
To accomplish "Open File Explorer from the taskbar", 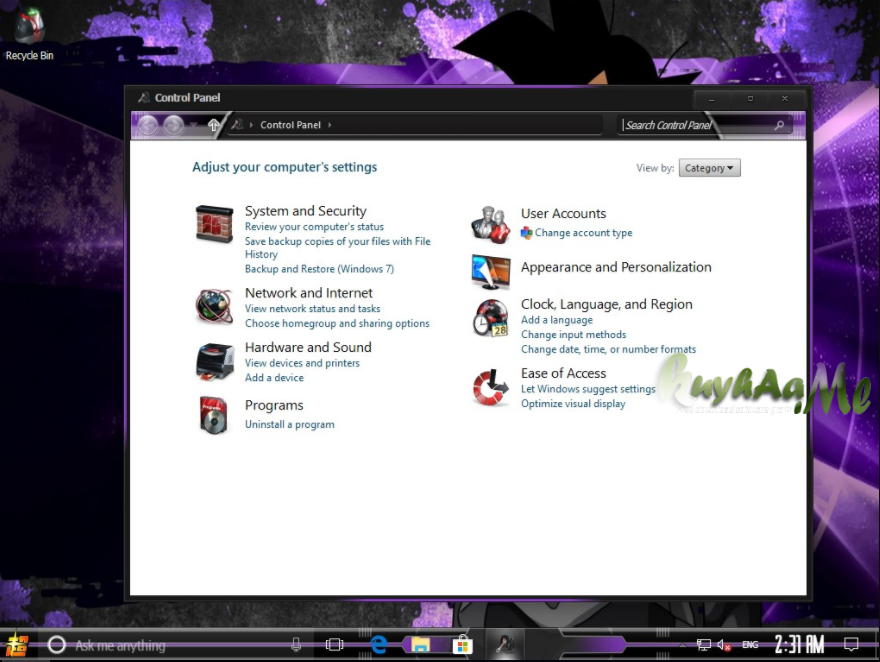I will pyautogui.click(x=420, y=645).
